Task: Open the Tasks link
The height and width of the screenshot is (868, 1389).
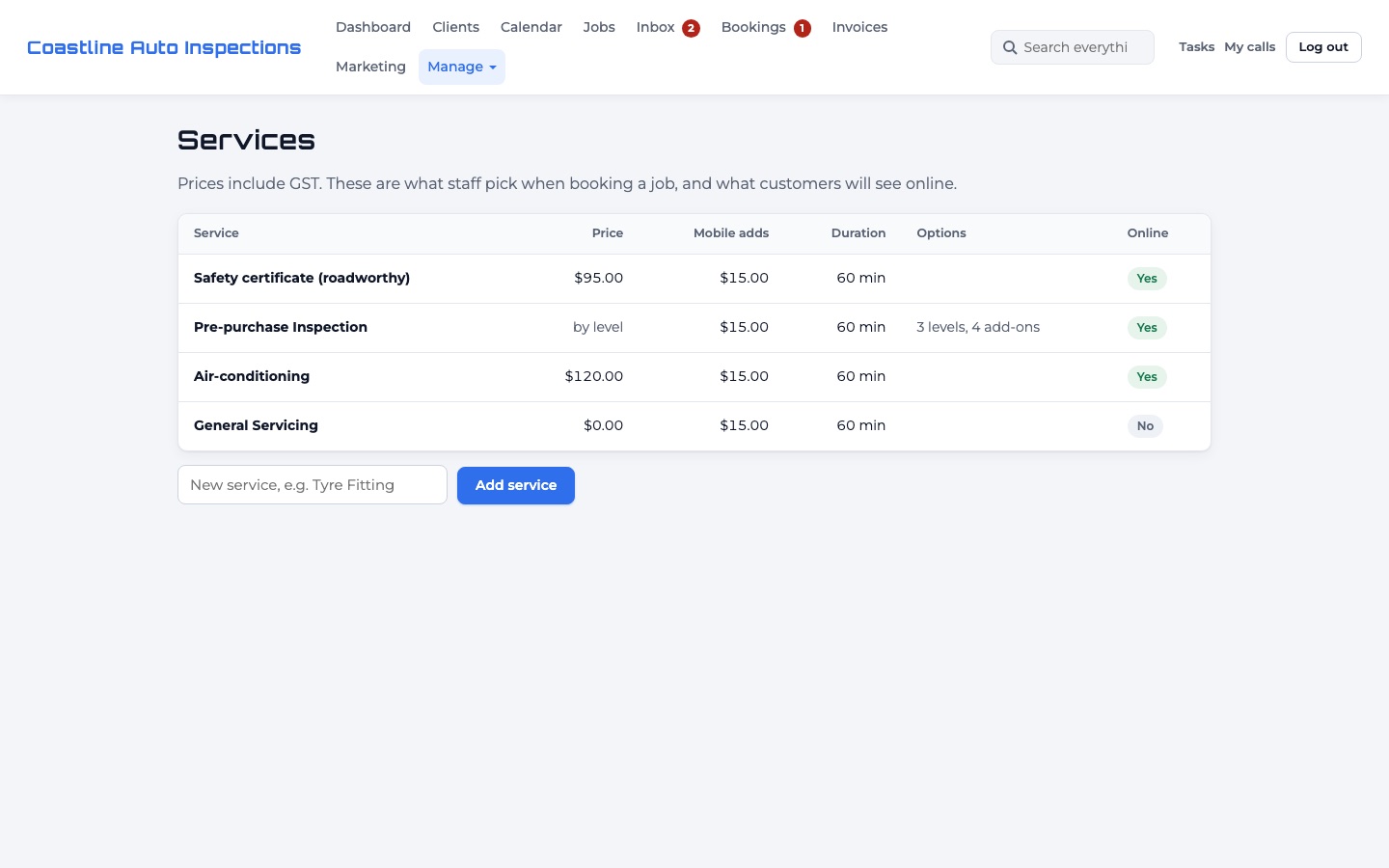Action: 1196,46
